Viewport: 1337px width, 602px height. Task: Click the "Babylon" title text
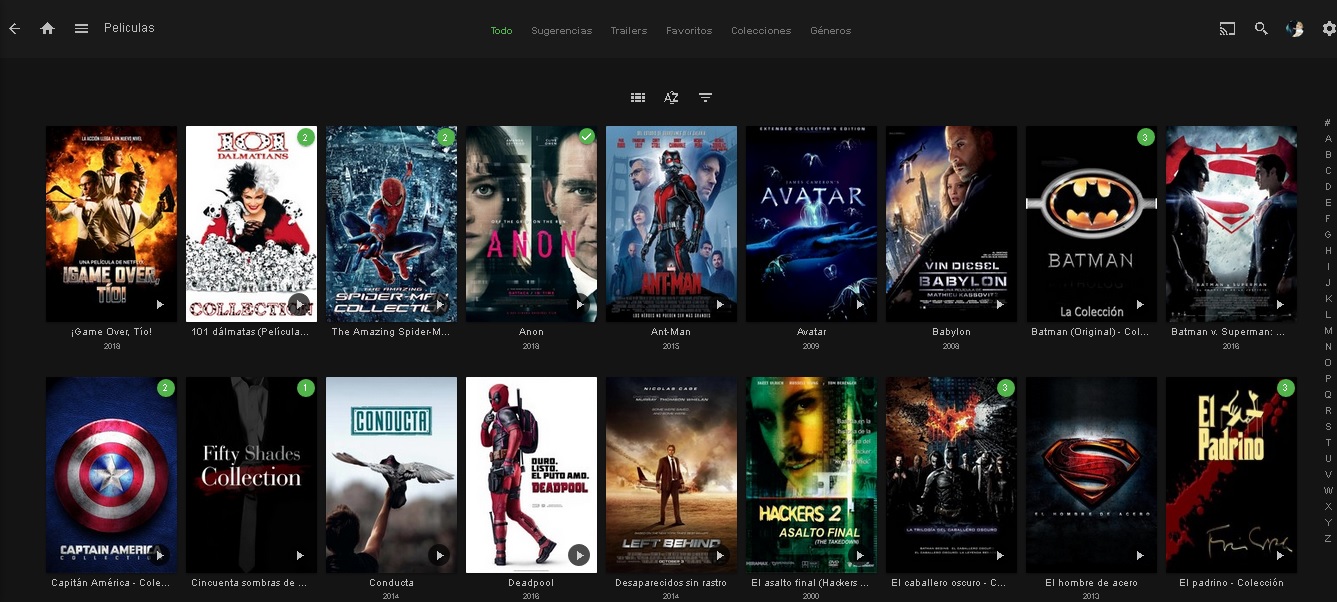tap(951, 332)
